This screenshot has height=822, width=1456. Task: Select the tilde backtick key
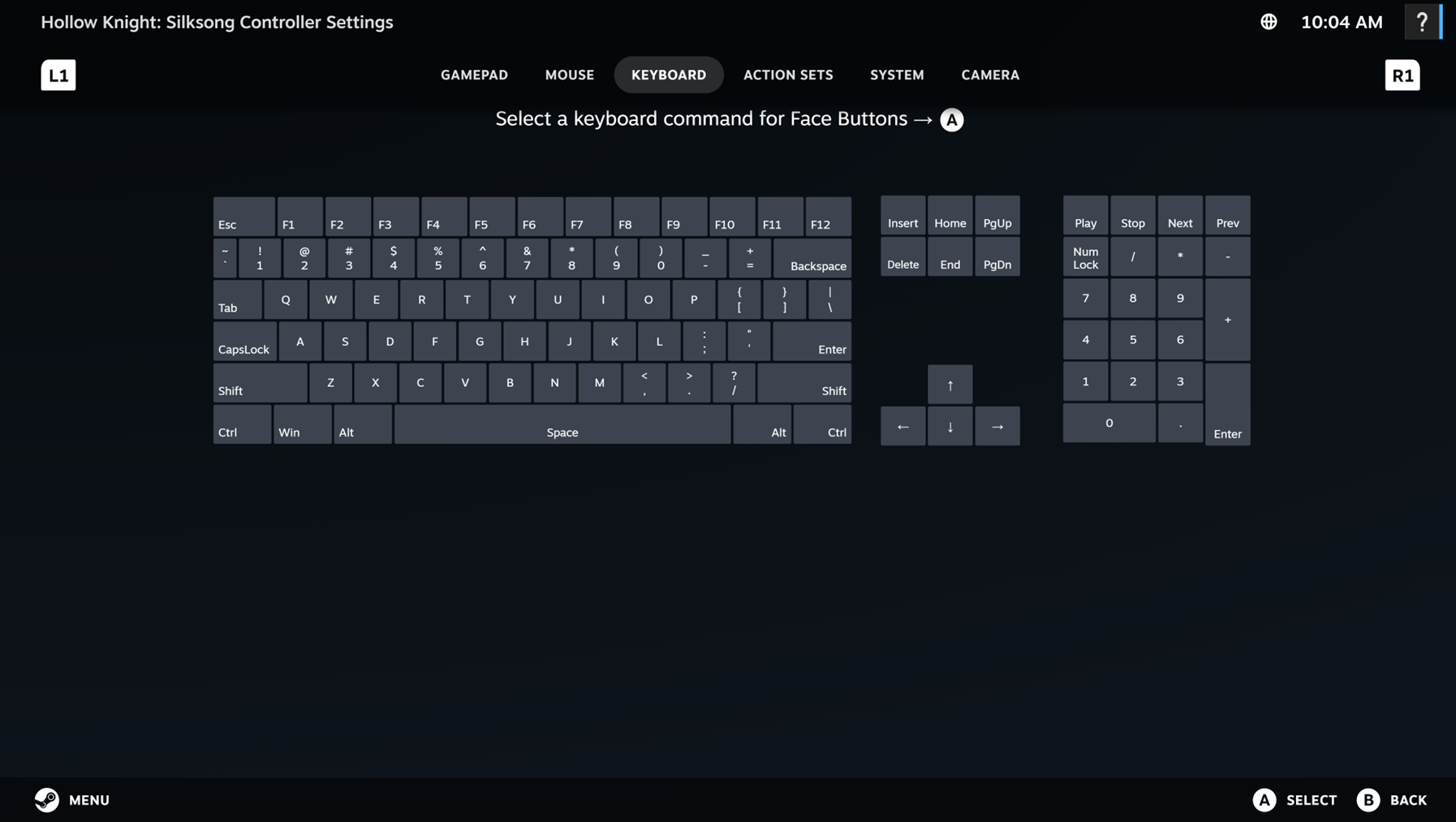coord(225,258)
